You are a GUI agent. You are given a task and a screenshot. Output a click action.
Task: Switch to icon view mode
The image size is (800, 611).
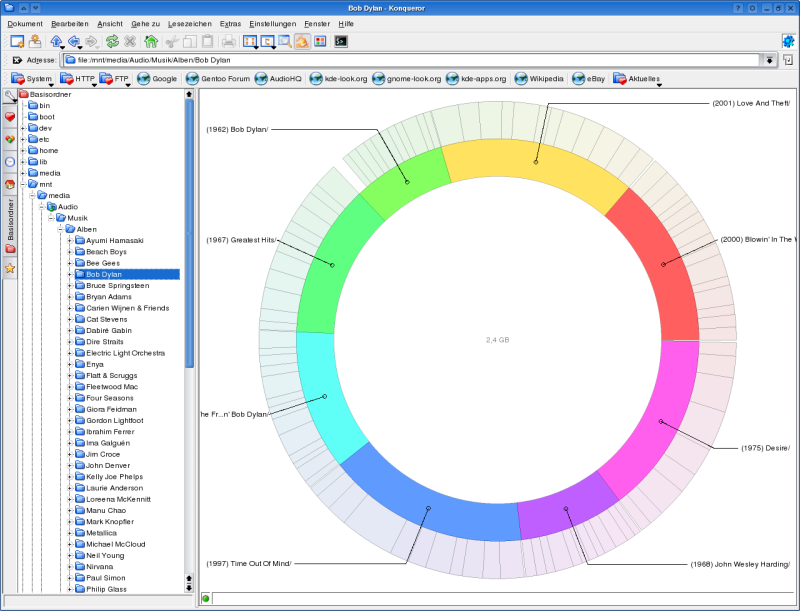[250, 41]
